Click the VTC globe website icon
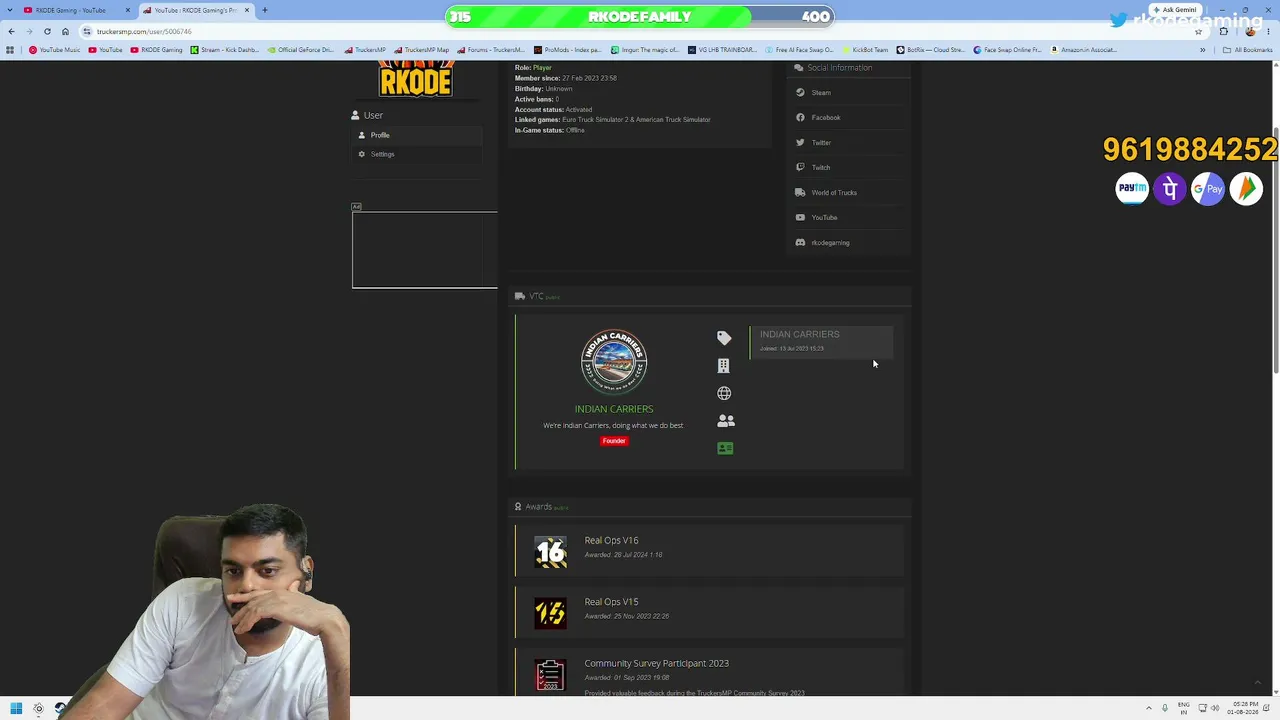Screen dimensions: 1280x720 point(724,393)
